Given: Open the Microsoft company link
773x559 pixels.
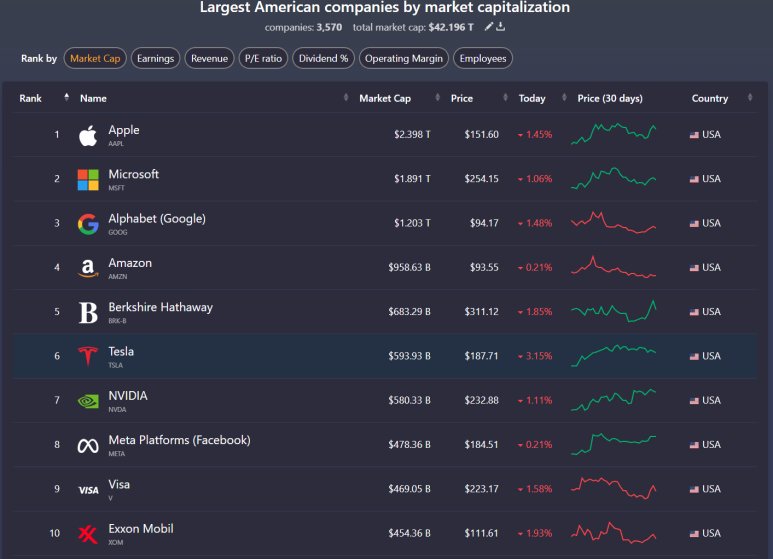Looking at the screenshot, I should click(134, 174).
